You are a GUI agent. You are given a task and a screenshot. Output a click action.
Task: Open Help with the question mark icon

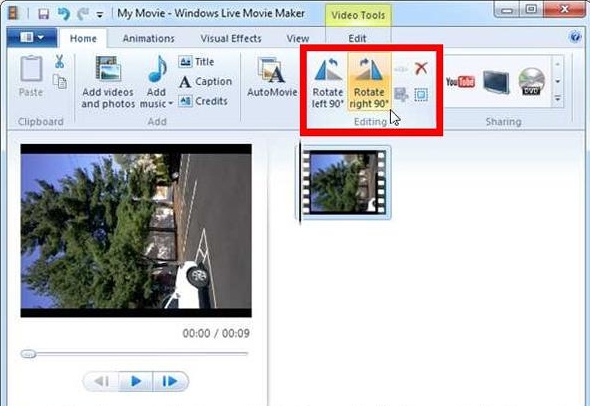575,36
